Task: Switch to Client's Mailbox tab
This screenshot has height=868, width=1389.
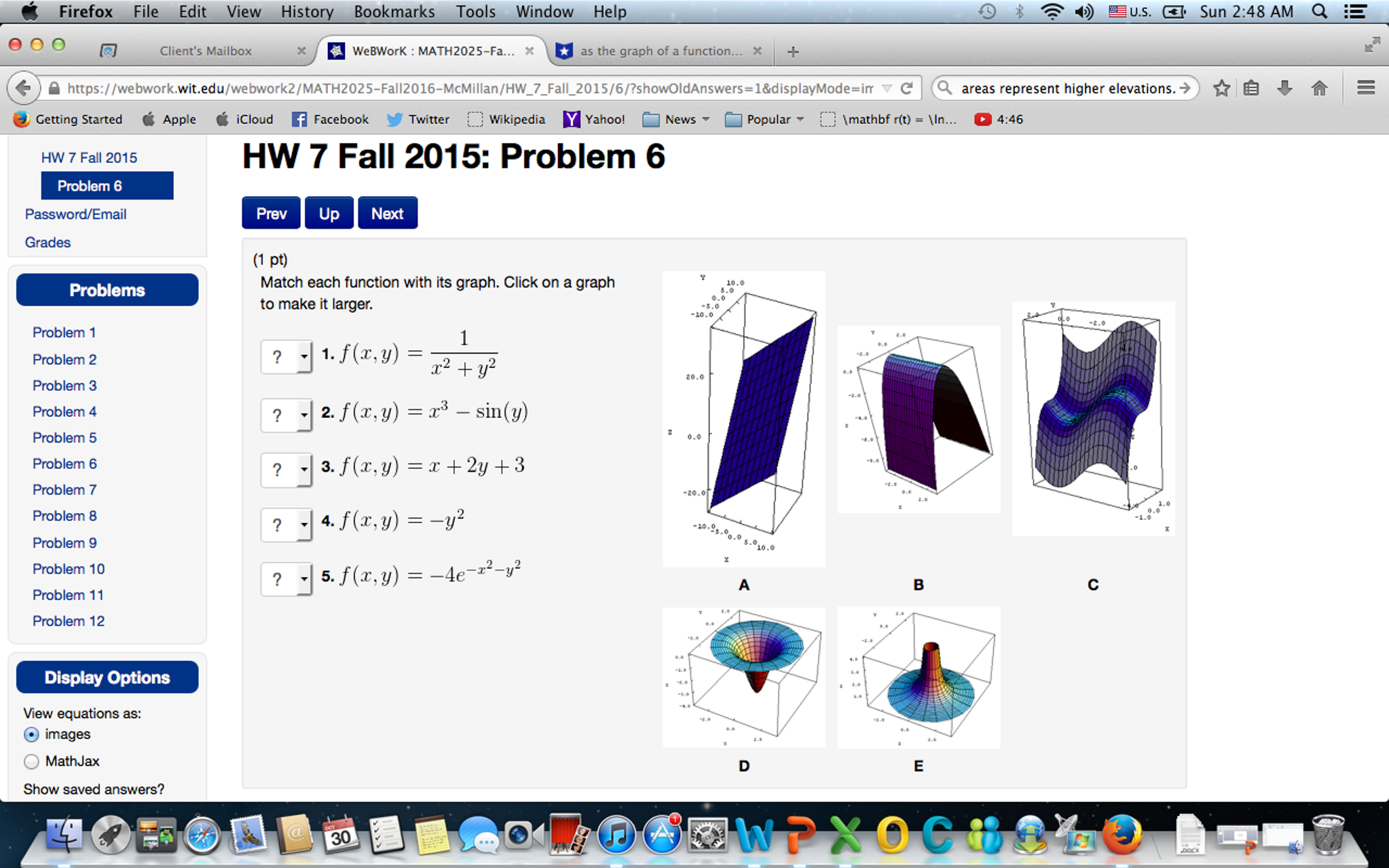Action: point(205,51)
